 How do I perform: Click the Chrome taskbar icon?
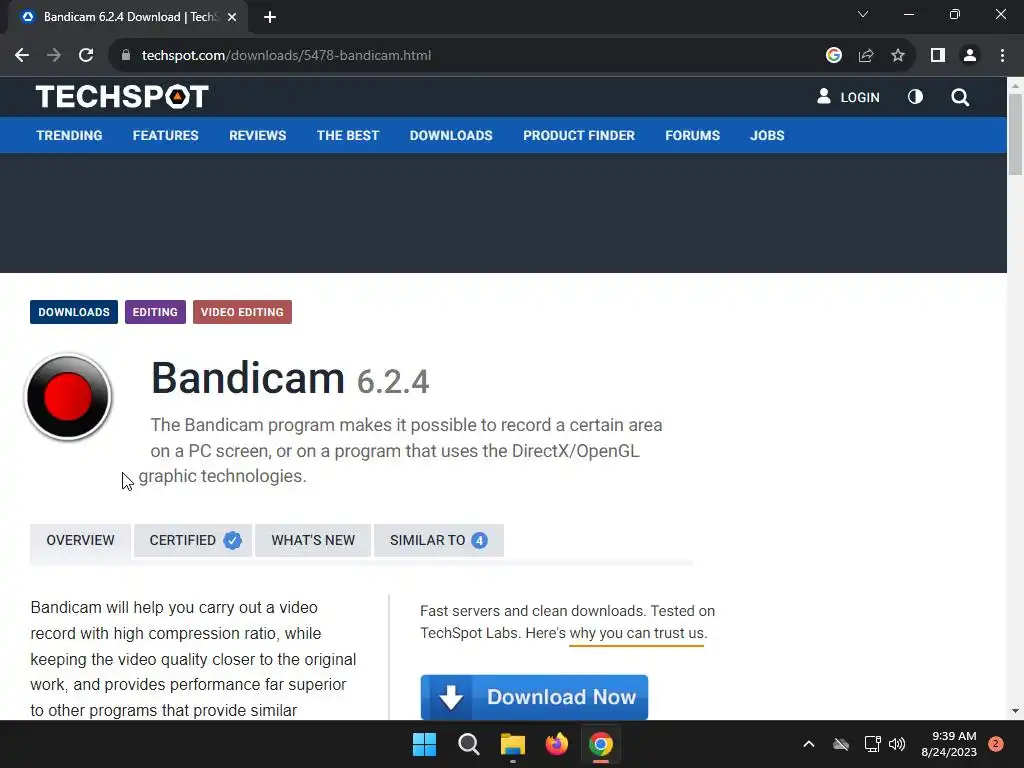point(601,744)
